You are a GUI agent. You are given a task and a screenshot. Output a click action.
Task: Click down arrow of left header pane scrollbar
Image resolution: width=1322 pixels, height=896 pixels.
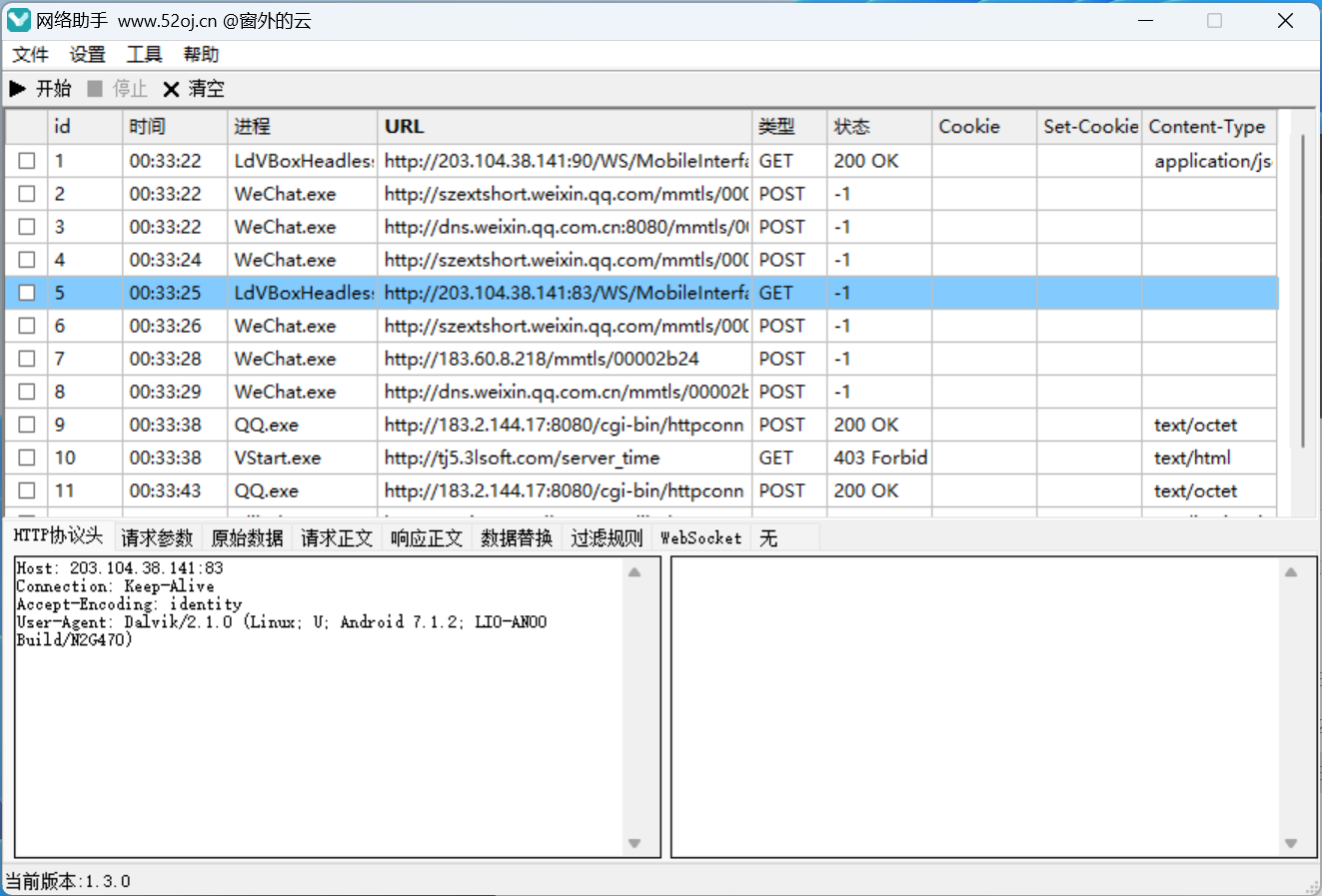[x=635, y=844]
